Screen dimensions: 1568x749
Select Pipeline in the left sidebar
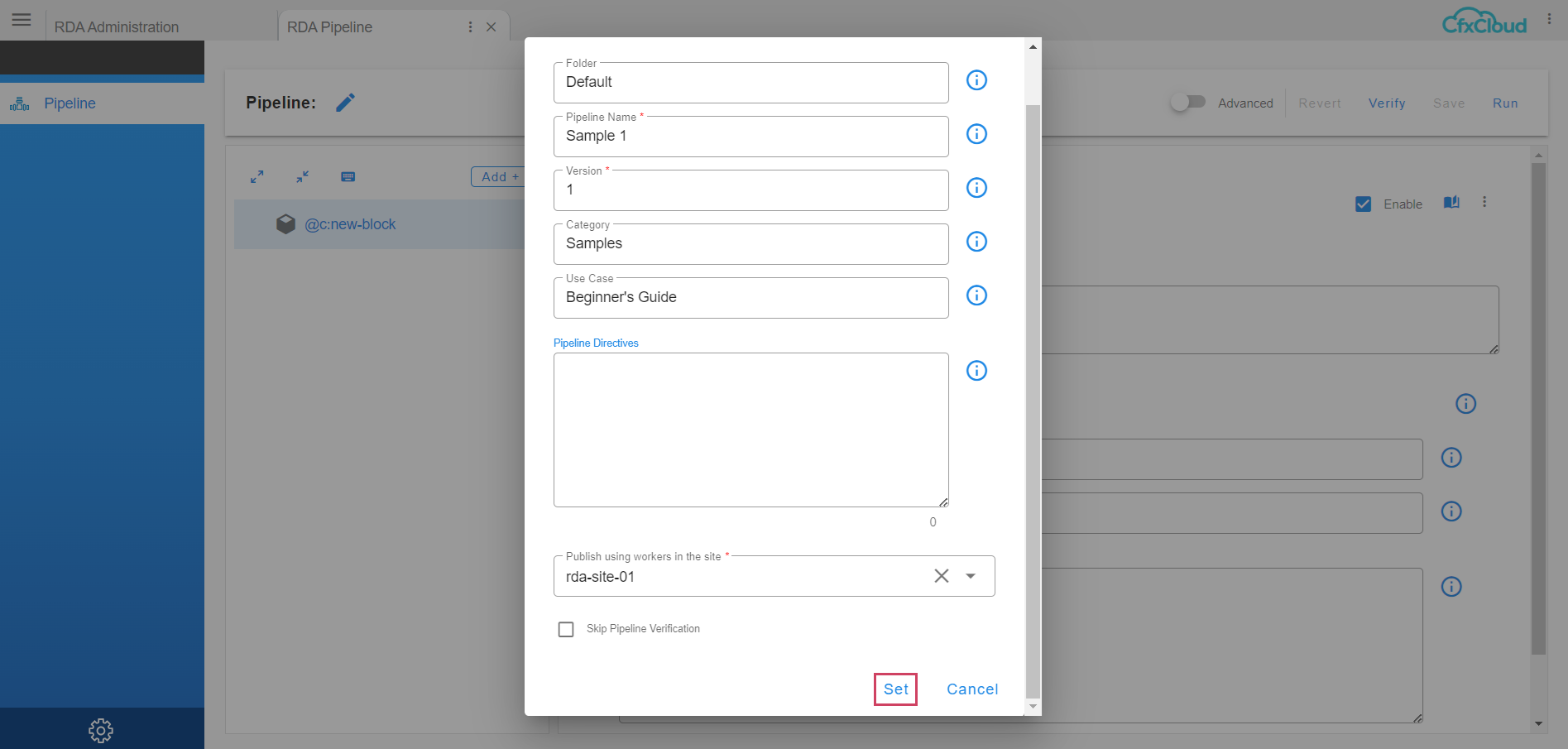[70, 103]
